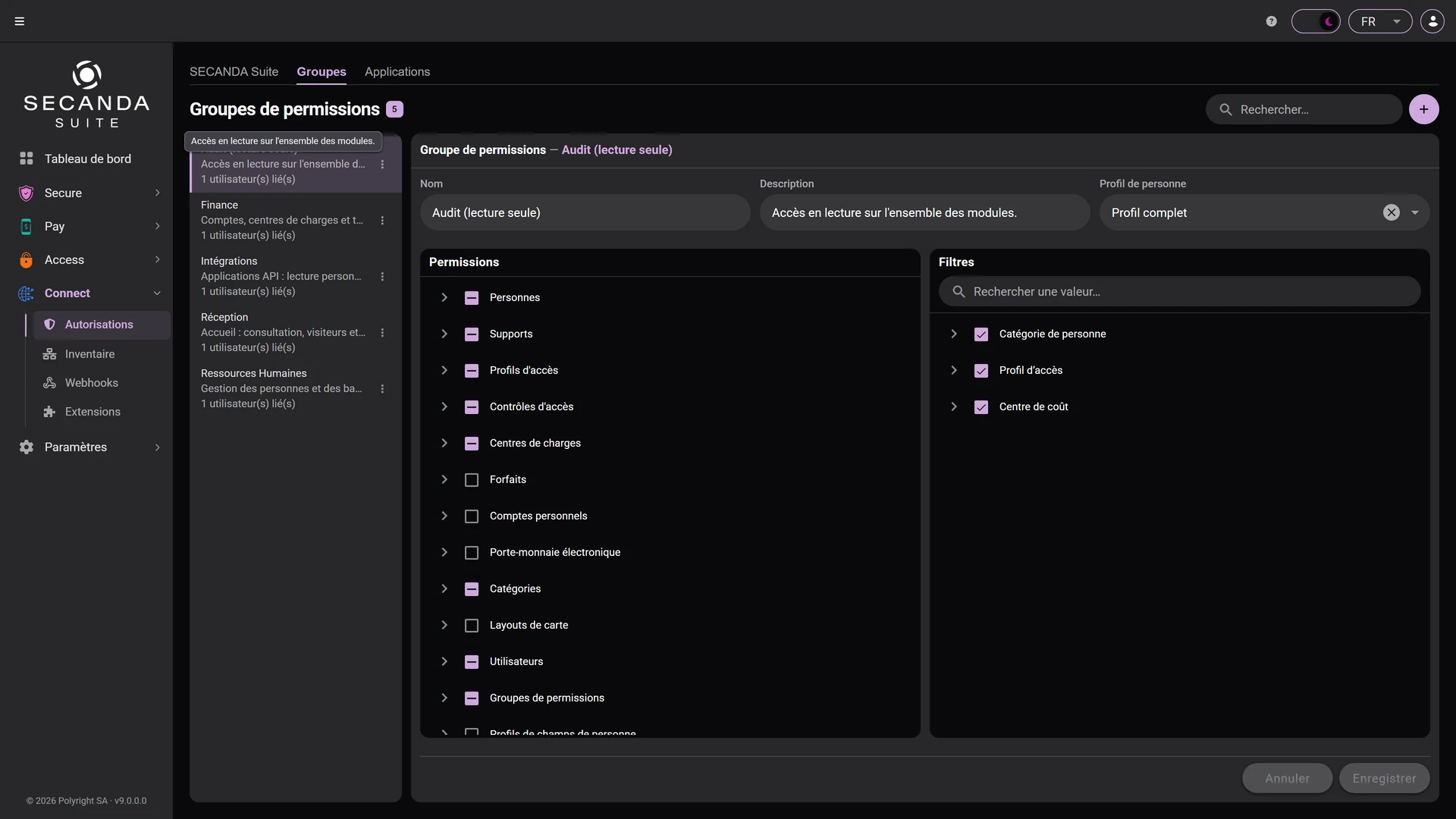Click the help question mark icon

1272,21
